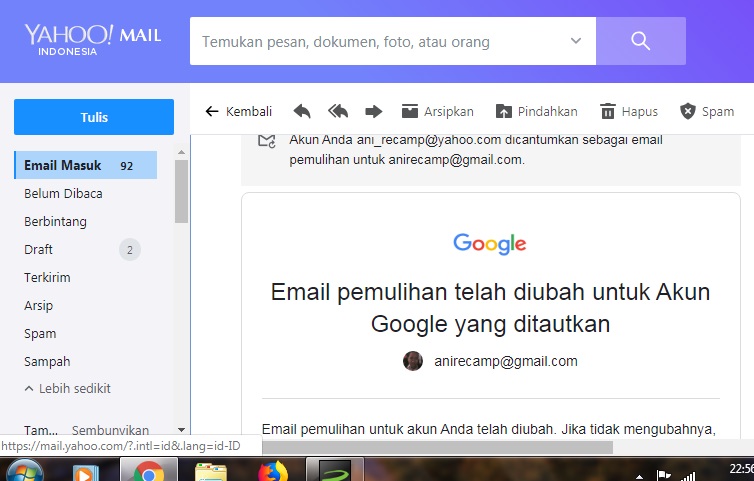Screen dimensions: 754x481
Task: Click the sidebar scrollbar up arrow
Action: tap(181, 152)
